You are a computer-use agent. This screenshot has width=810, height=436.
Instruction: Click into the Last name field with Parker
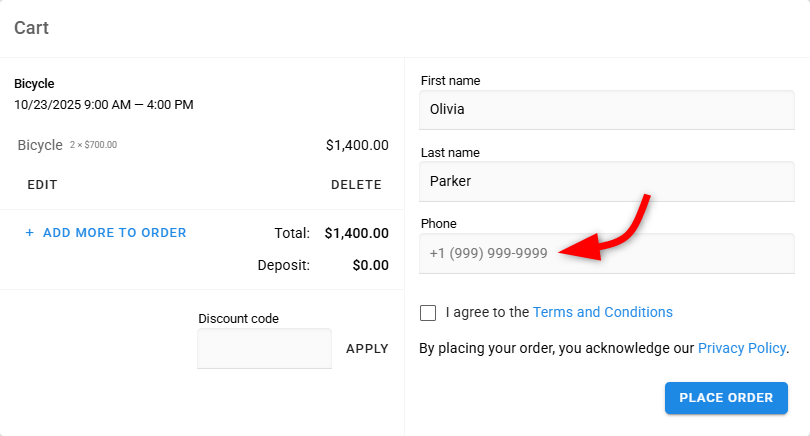(607, 182)
